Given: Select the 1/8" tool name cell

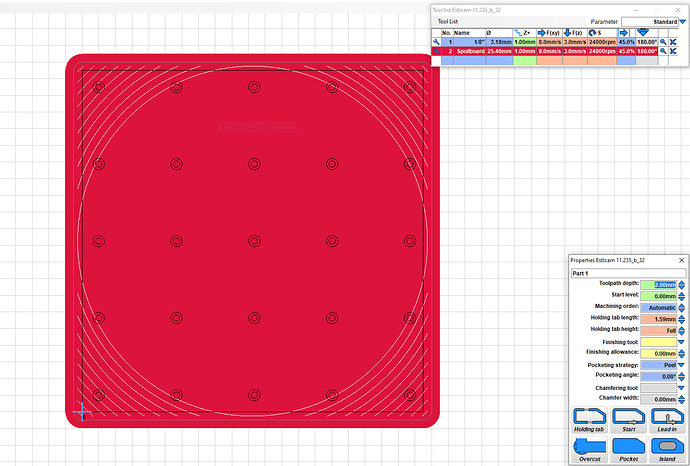Looking at the screenshot, I should click(470, 42).
